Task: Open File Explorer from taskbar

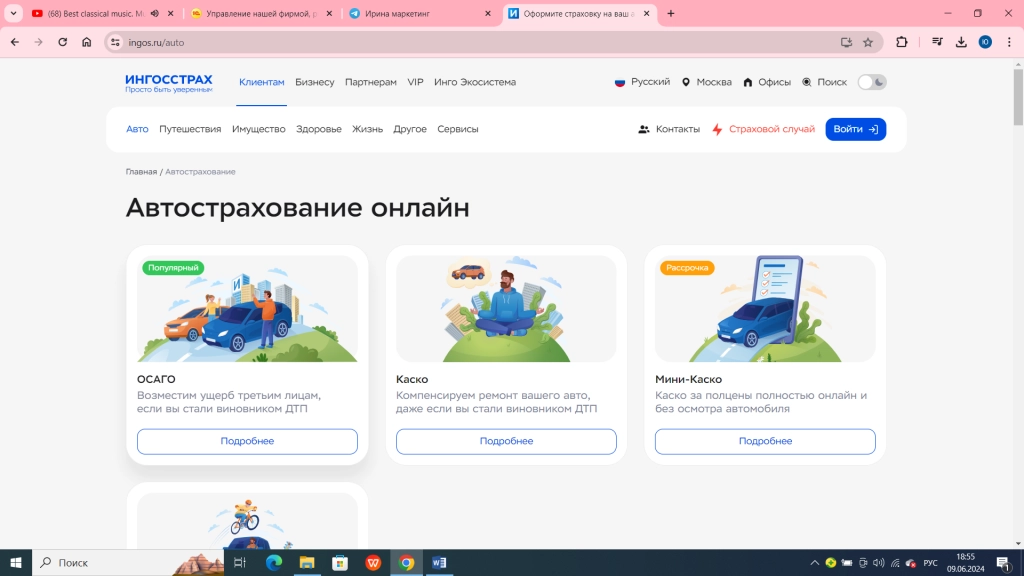Action: coord(307,562)
